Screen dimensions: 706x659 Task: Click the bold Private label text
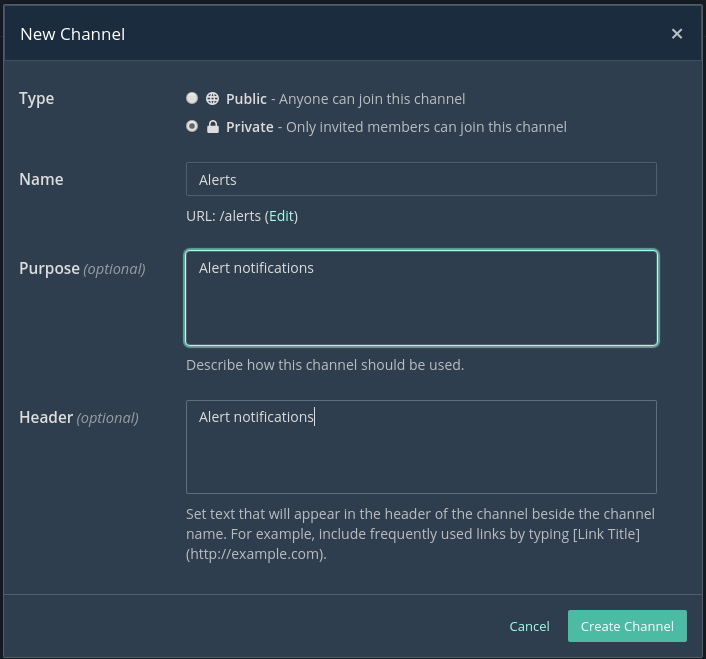(x=249, y=127)
